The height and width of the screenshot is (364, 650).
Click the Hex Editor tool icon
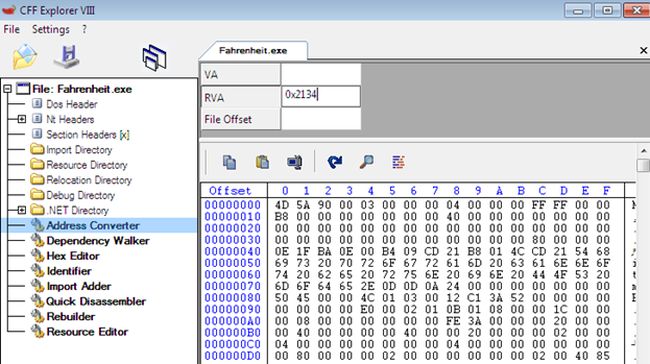(x=38, y=256)
